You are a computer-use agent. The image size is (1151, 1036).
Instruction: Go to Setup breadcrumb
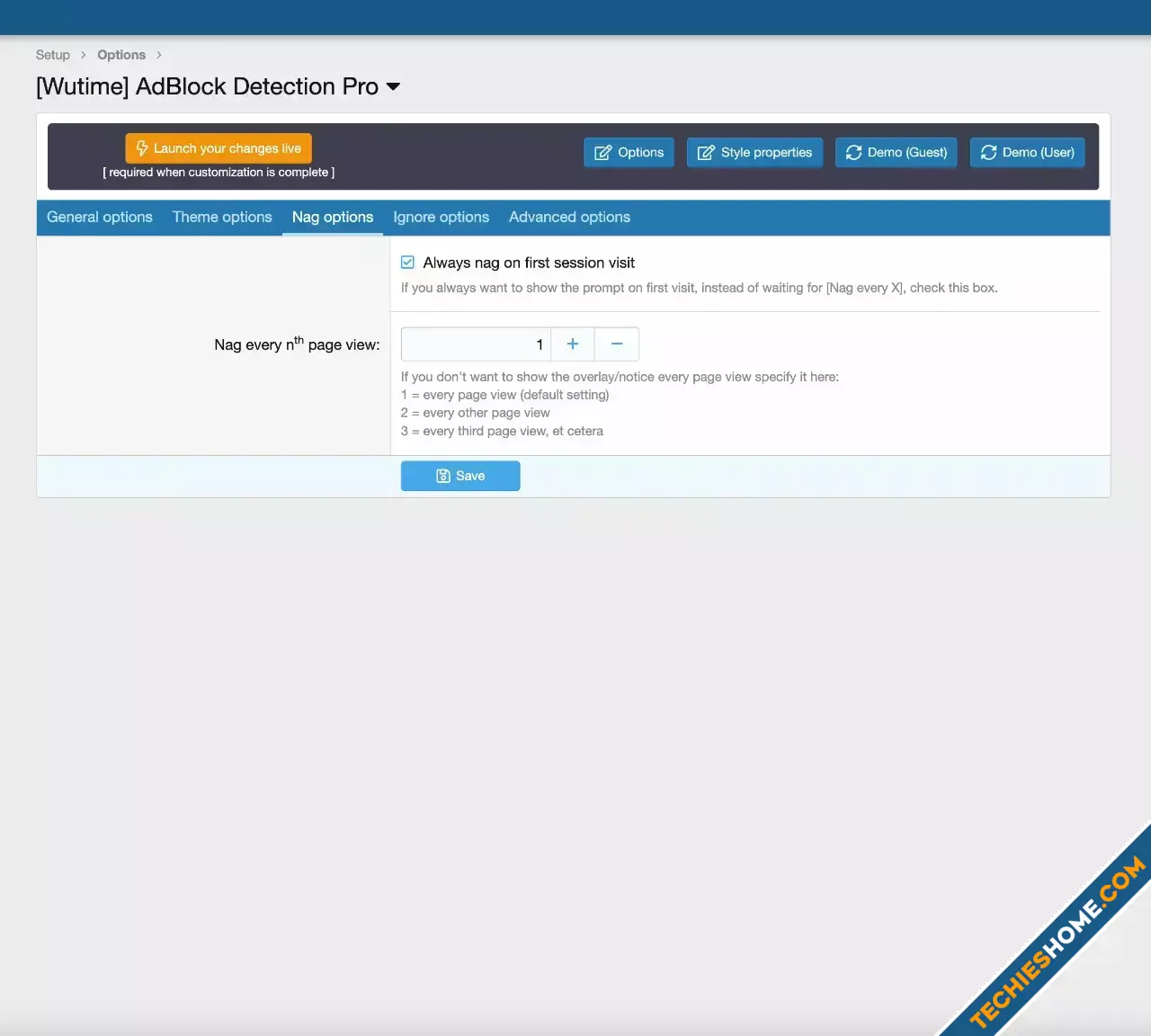tap(53, 55)
